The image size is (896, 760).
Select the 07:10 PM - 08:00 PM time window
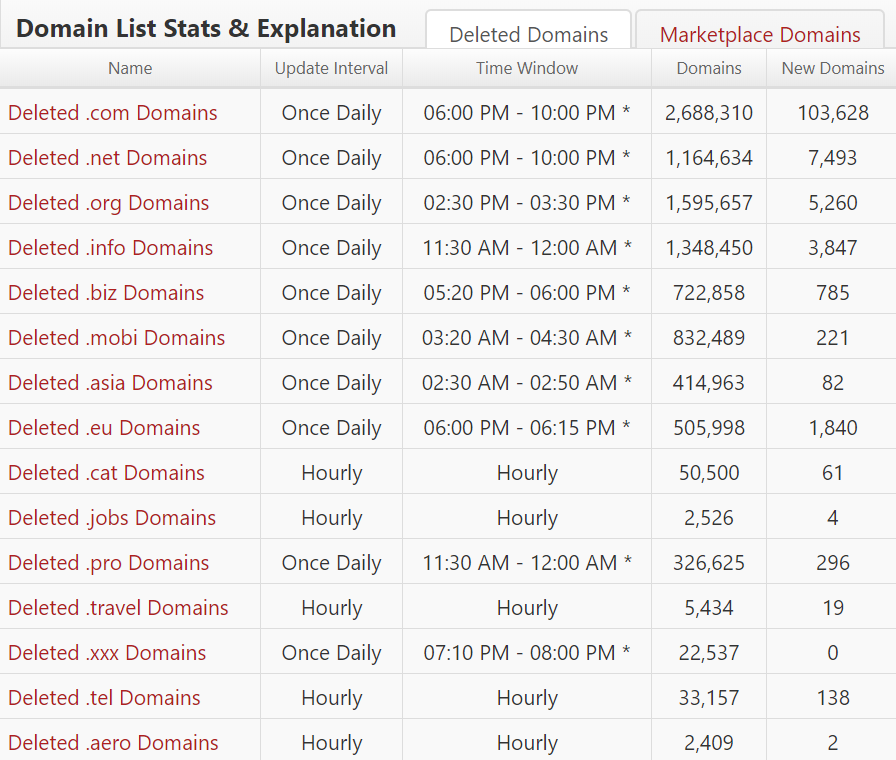[x=526, y=653]
